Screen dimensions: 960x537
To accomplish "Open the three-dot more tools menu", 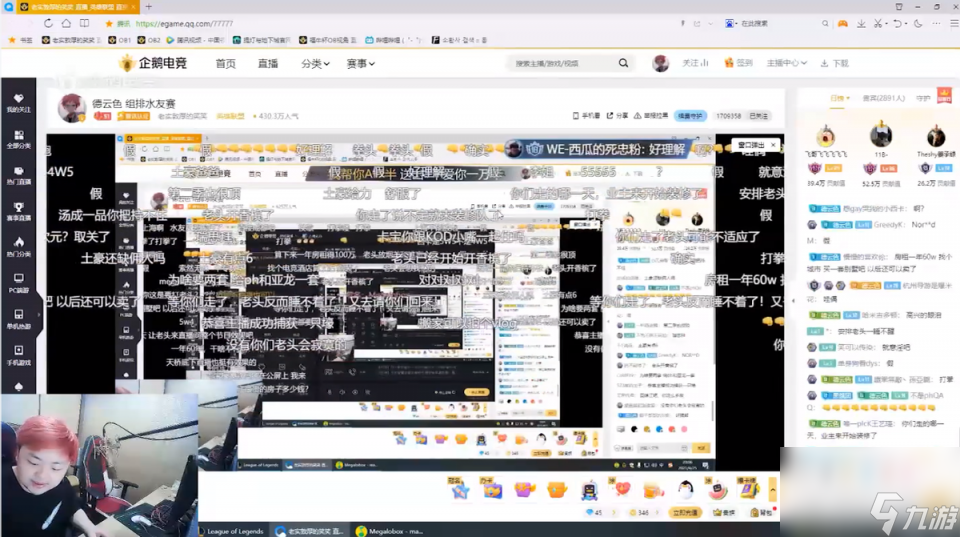I will [936, 23].
